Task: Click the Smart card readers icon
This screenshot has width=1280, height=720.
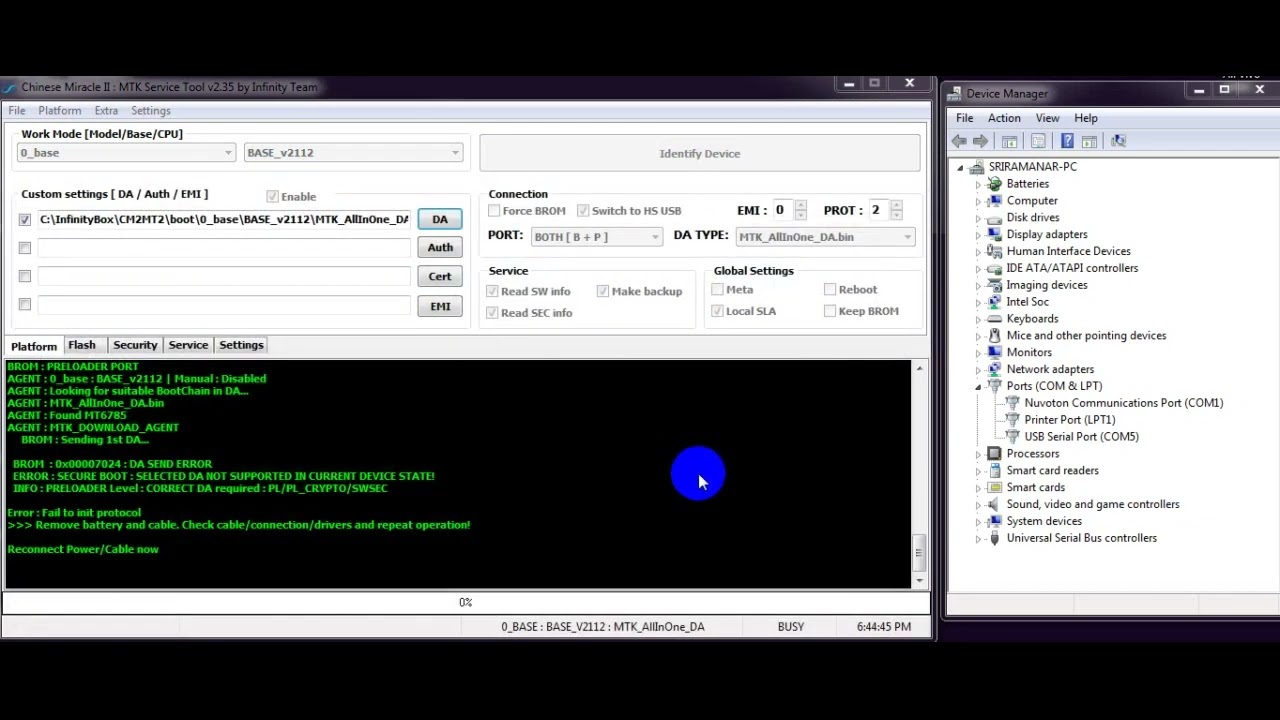Action: 994,471
